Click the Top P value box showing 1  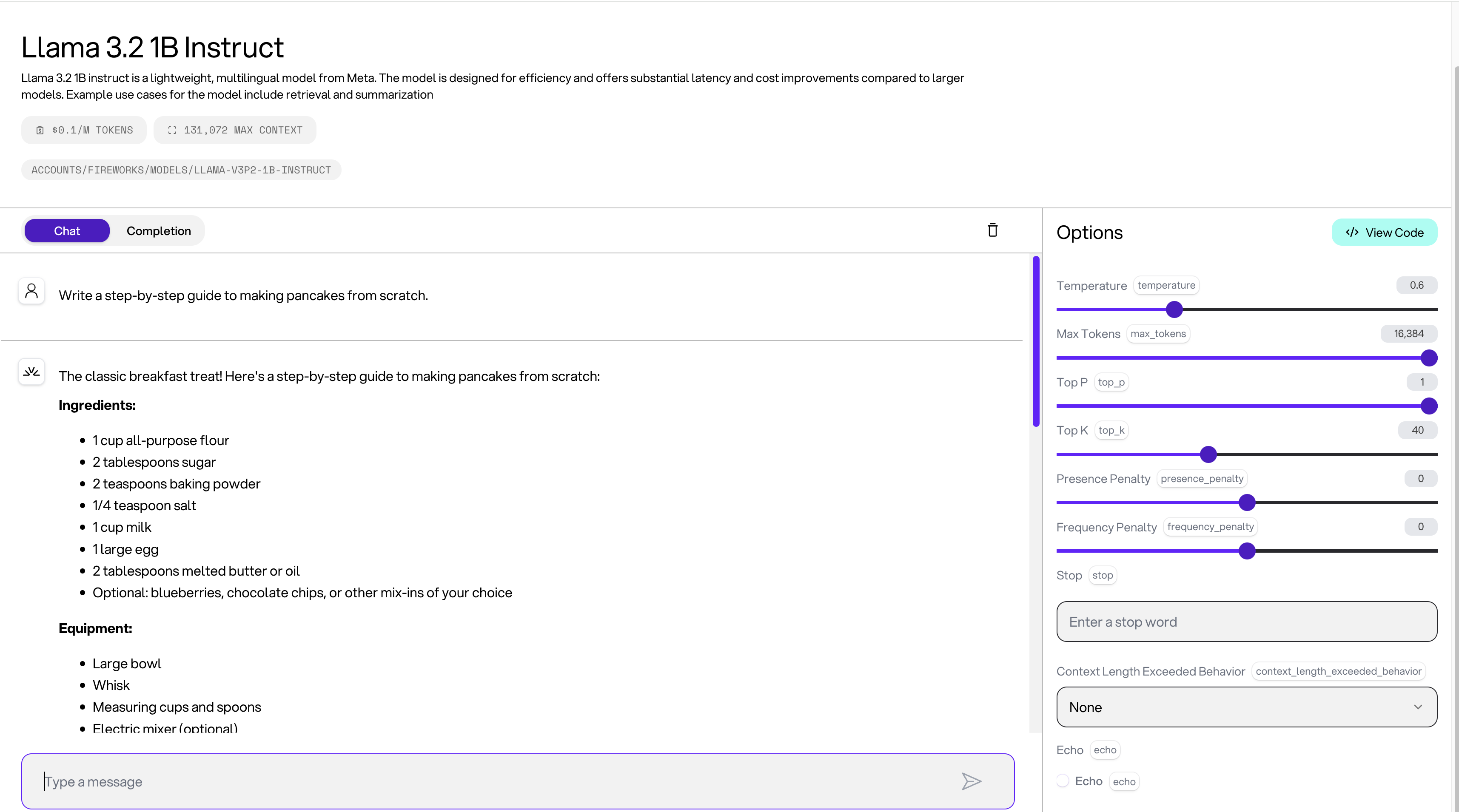point(1422,382)
